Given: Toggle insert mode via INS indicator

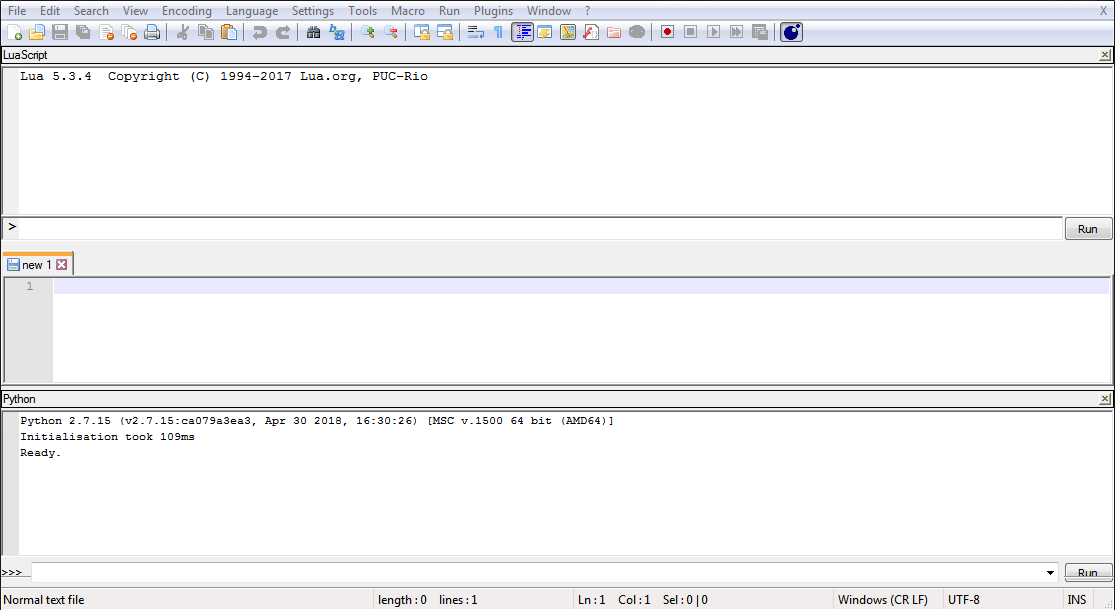Looking at the screenshot, I should (x=1077, y=599).
